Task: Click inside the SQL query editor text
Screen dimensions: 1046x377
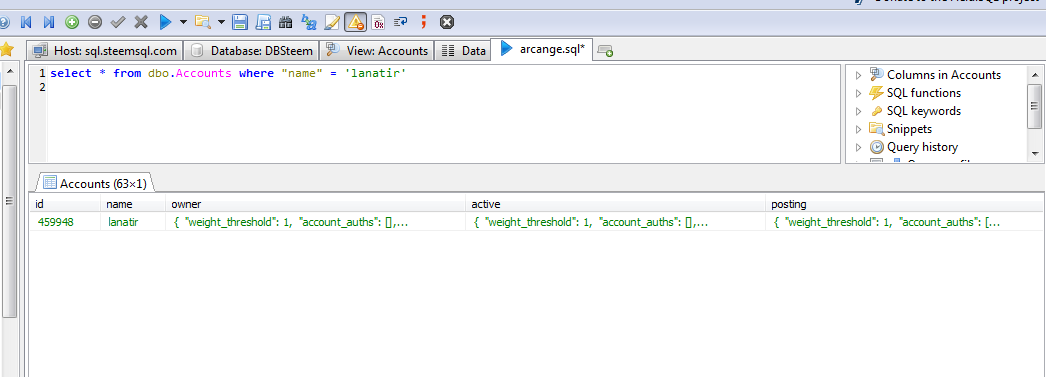Action: tap(228, 73)
